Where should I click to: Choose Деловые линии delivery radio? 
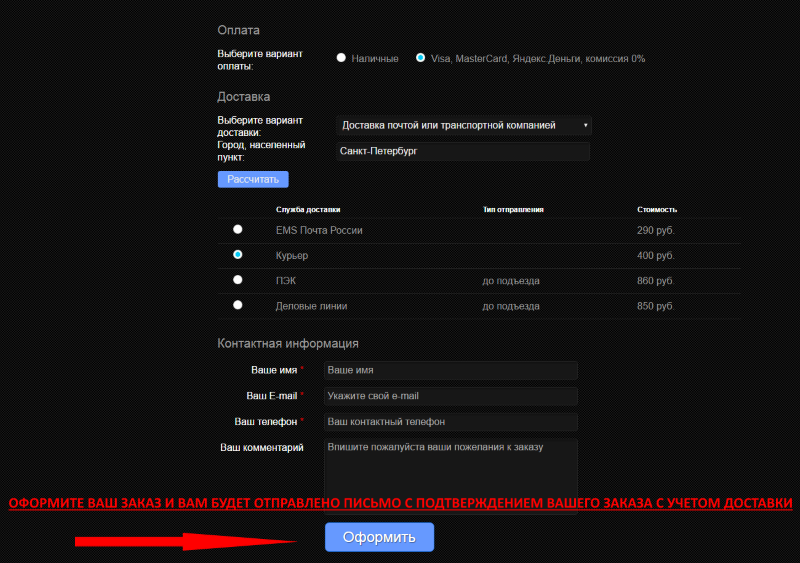tap(238, 305)
